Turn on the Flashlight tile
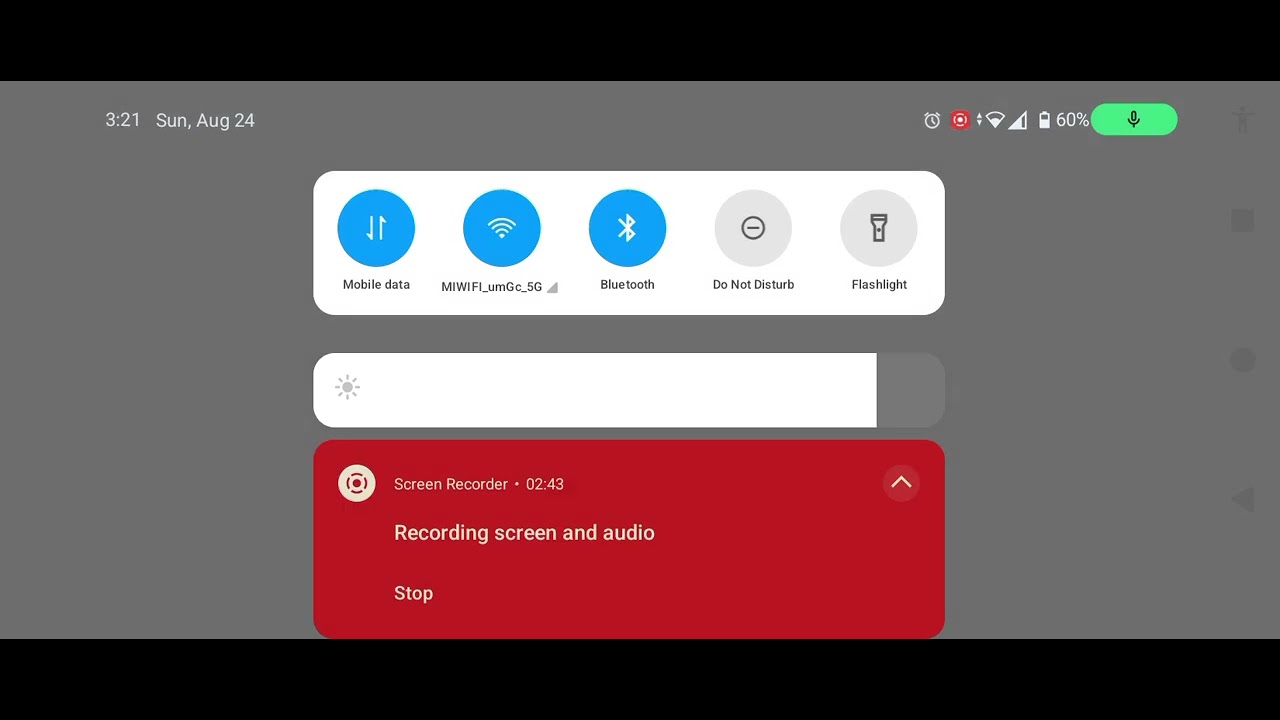 879,228
